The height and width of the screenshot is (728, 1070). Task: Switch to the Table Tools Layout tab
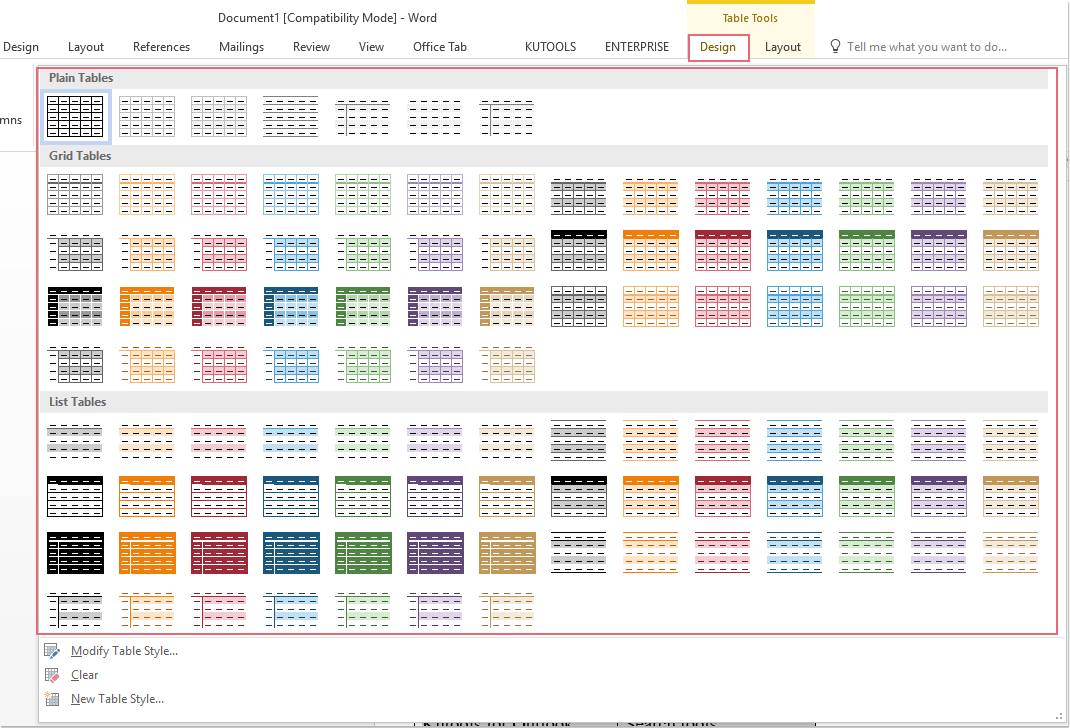pyautogui.click(x=783, y=47)
